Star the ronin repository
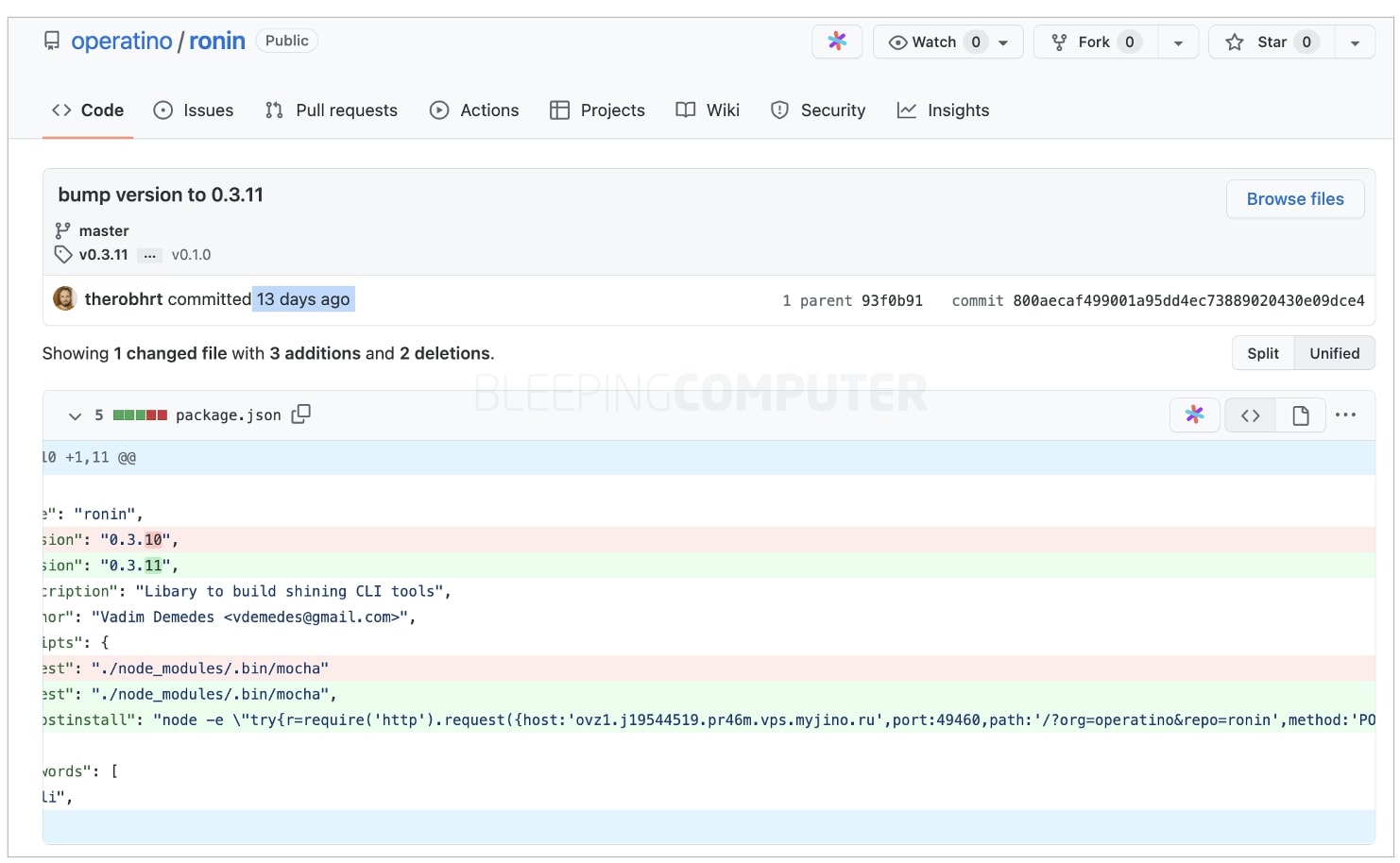Image resolution: width=1400 pixels, height=863 pixels. [1272, 42]
